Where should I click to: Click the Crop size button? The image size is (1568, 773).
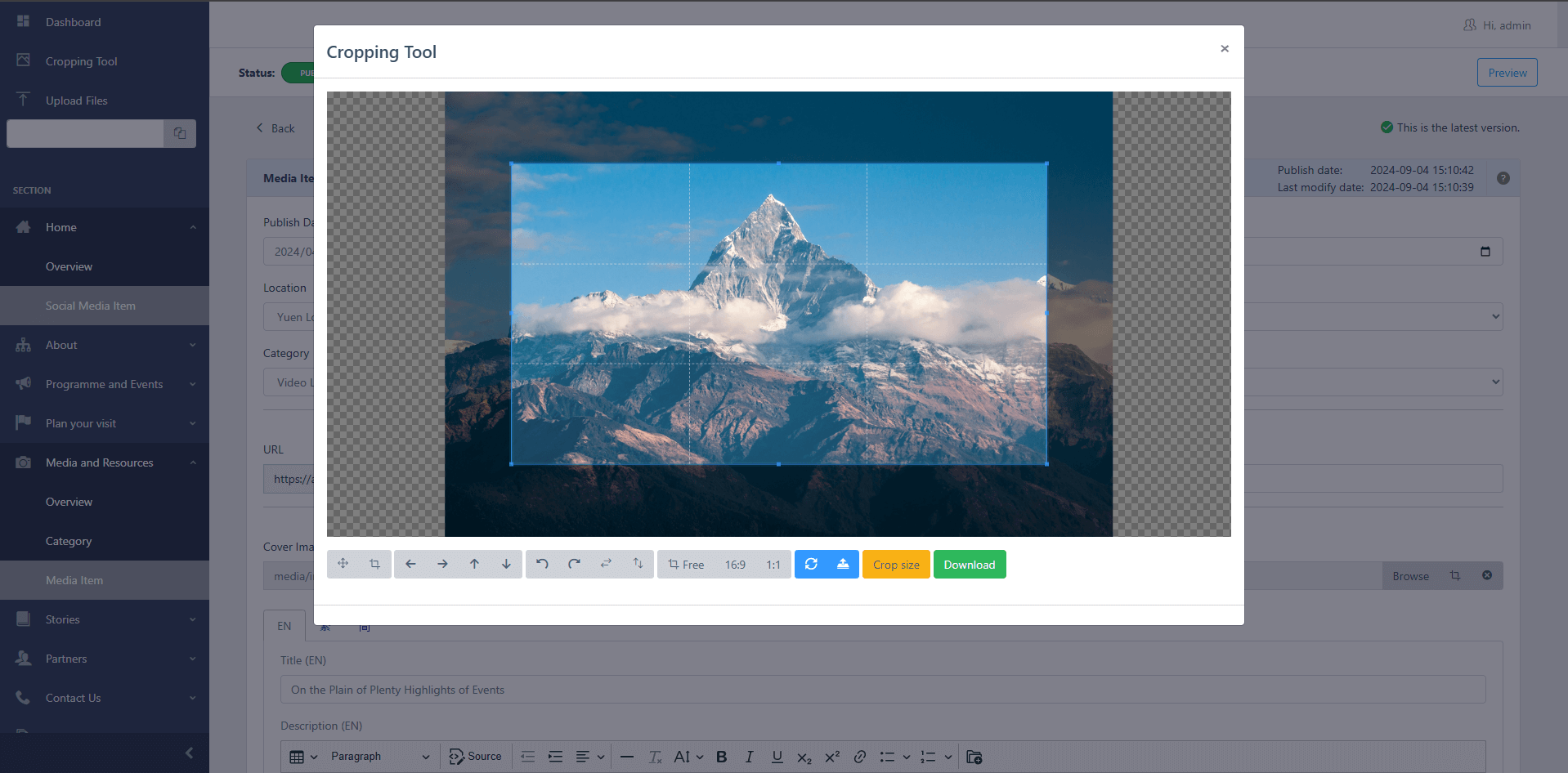coord(895,564)
